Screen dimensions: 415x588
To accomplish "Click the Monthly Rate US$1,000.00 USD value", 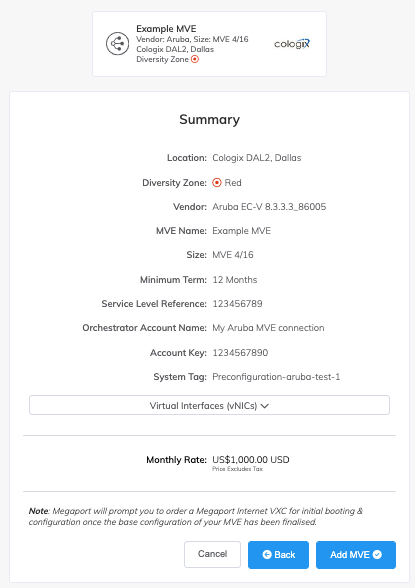I will tap(251, 460).
